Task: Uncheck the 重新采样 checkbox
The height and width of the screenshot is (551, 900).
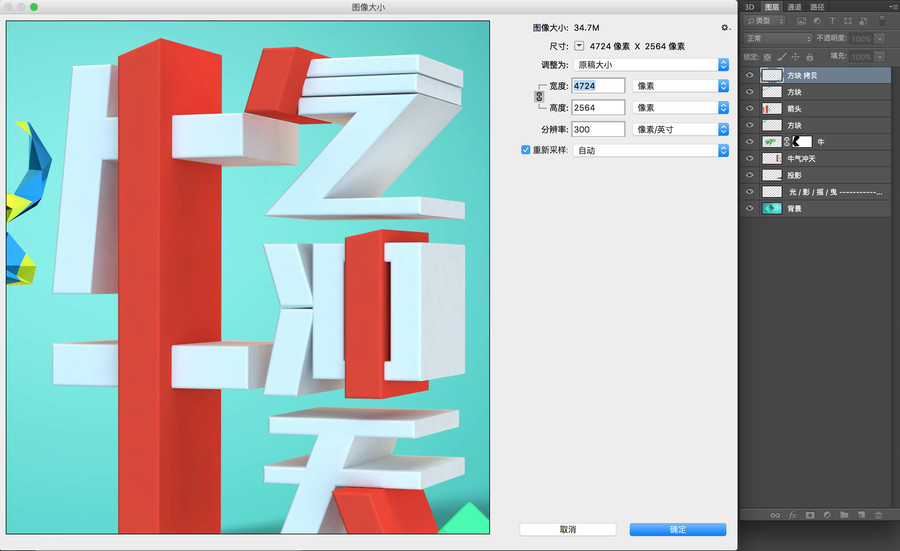Action: tap(525, 150)
